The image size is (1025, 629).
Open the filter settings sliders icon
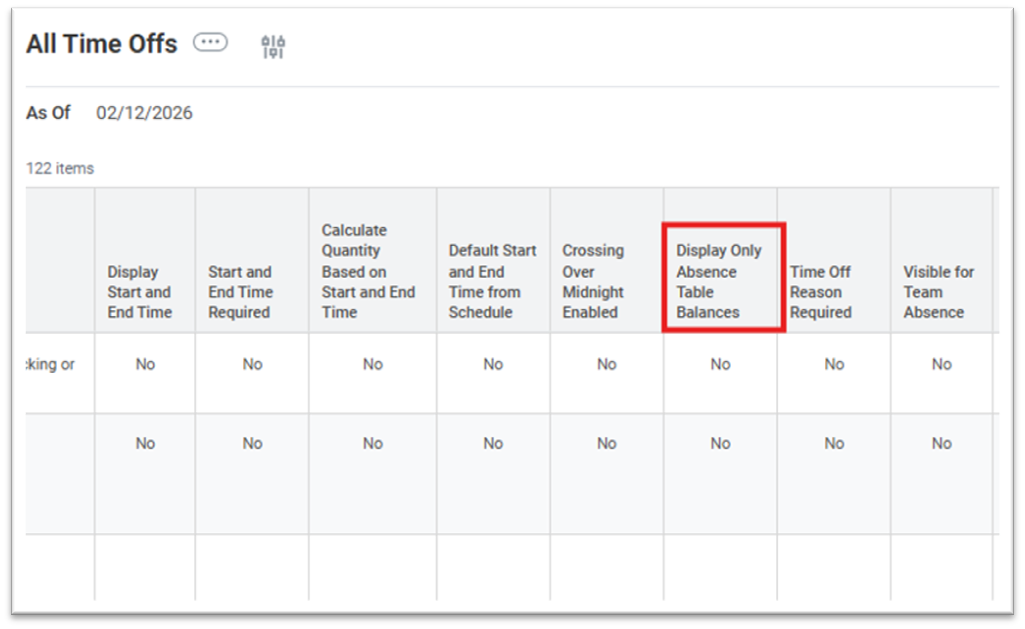(x=273, y=46)
